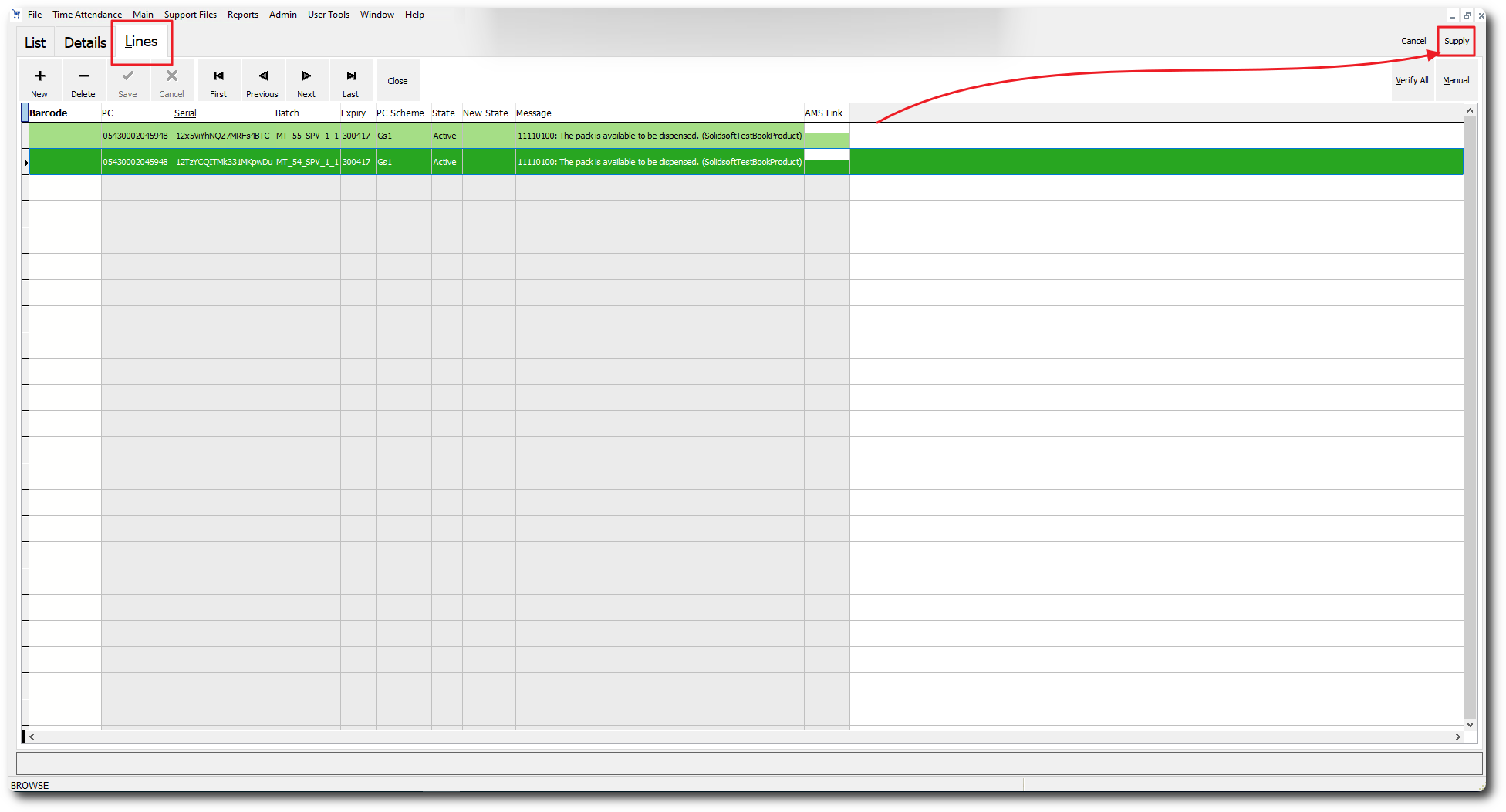Open the Help menu
The image size is (1506, 812).
pos(414,14)
